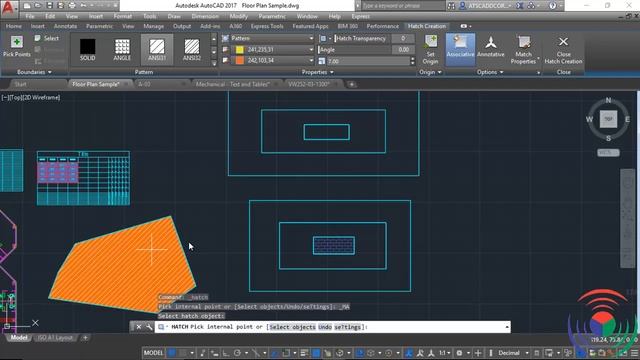Click the Quick Properties status bar icon

[536, 353]
